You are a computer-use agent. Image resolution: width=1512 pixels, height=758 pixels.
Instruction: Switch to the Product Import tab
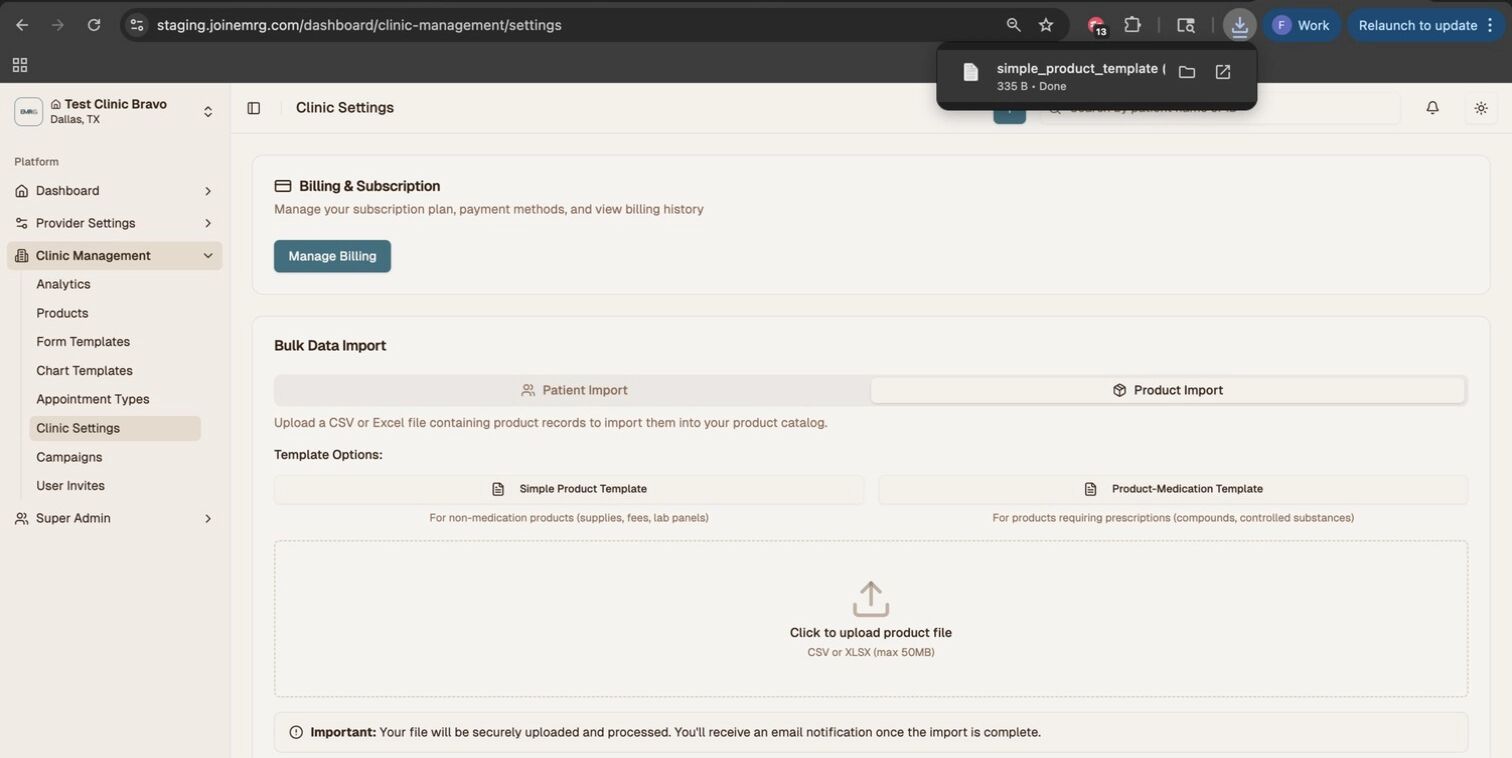(1168, 390)
